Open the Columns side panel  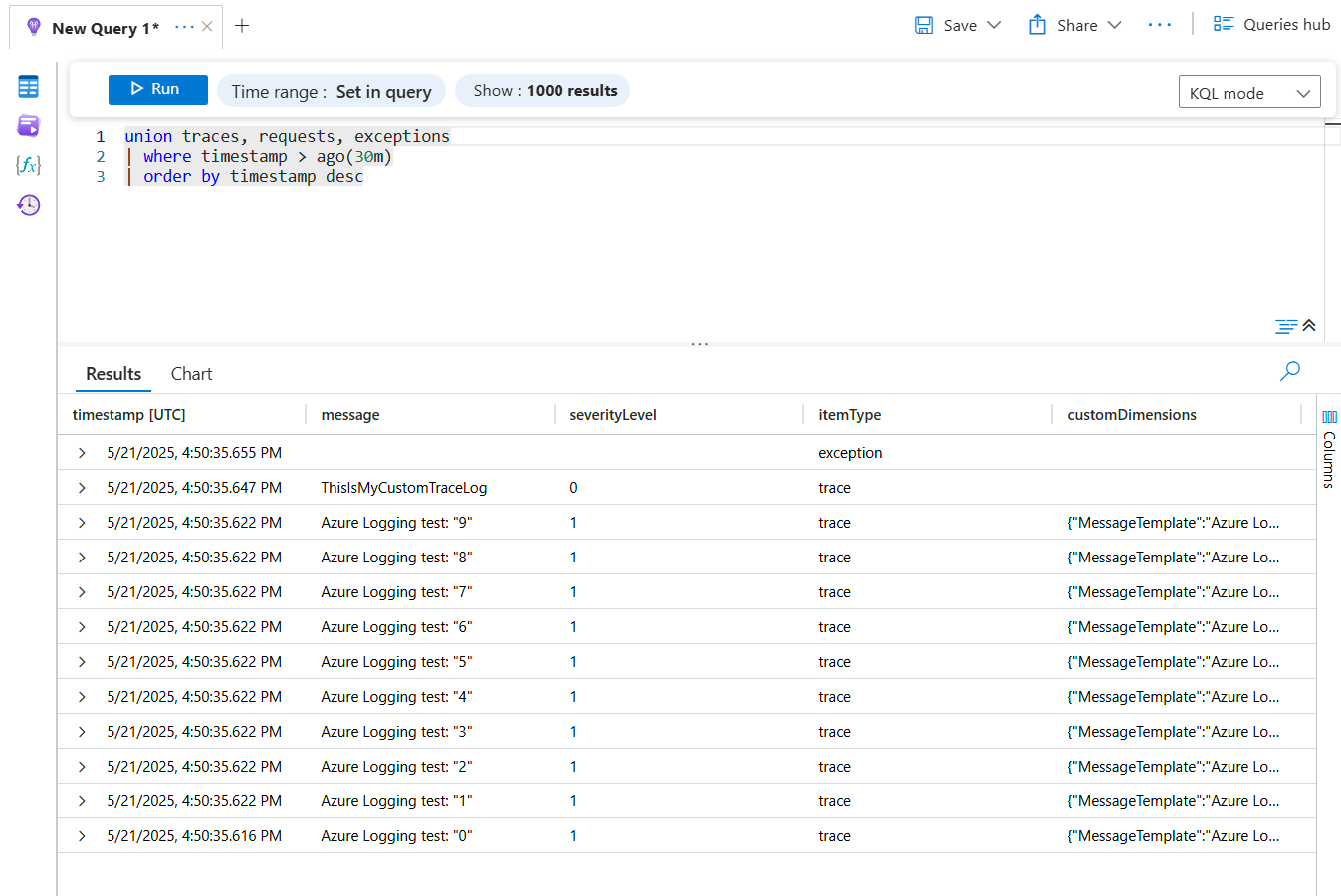tap(1329, 448)
